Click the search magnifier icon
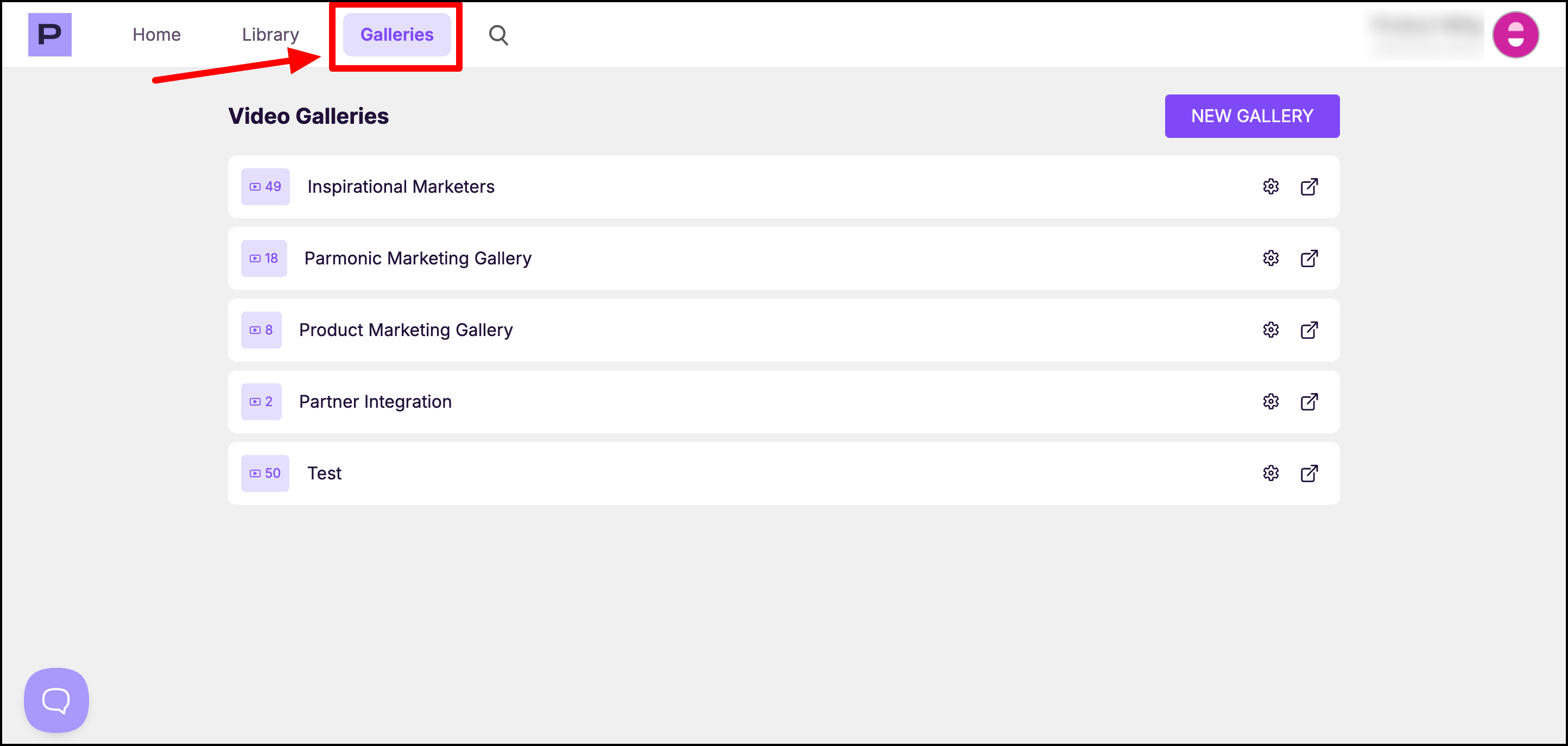The height and width of the screenshot is (746, 1568). [x=498, y=35]
